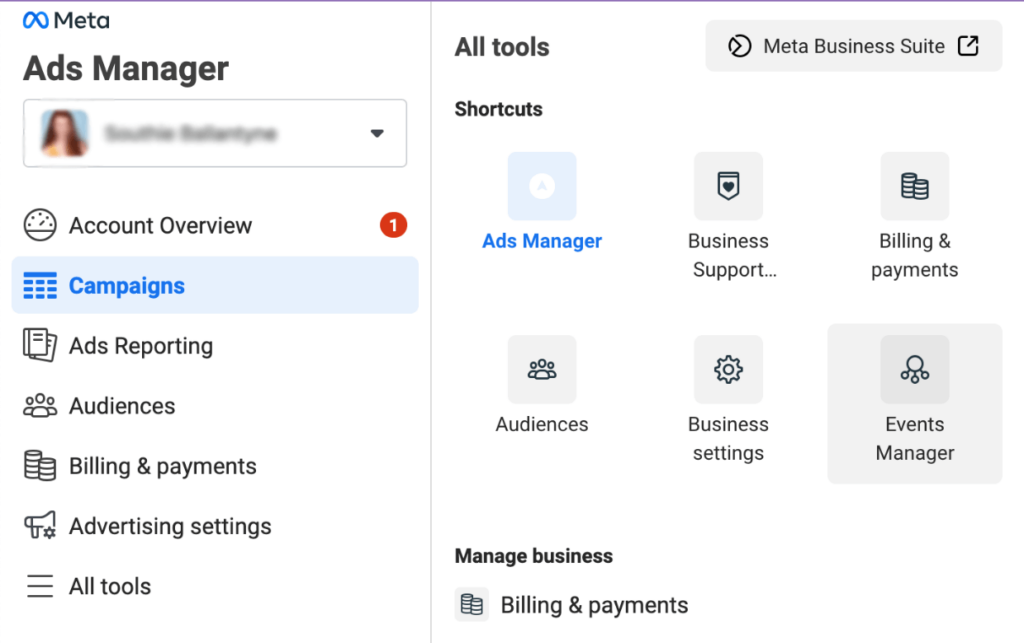The width and height of the screenshot is (1024, 643).
Task: Select All tools sidebar label
Action: coord(110,586)
